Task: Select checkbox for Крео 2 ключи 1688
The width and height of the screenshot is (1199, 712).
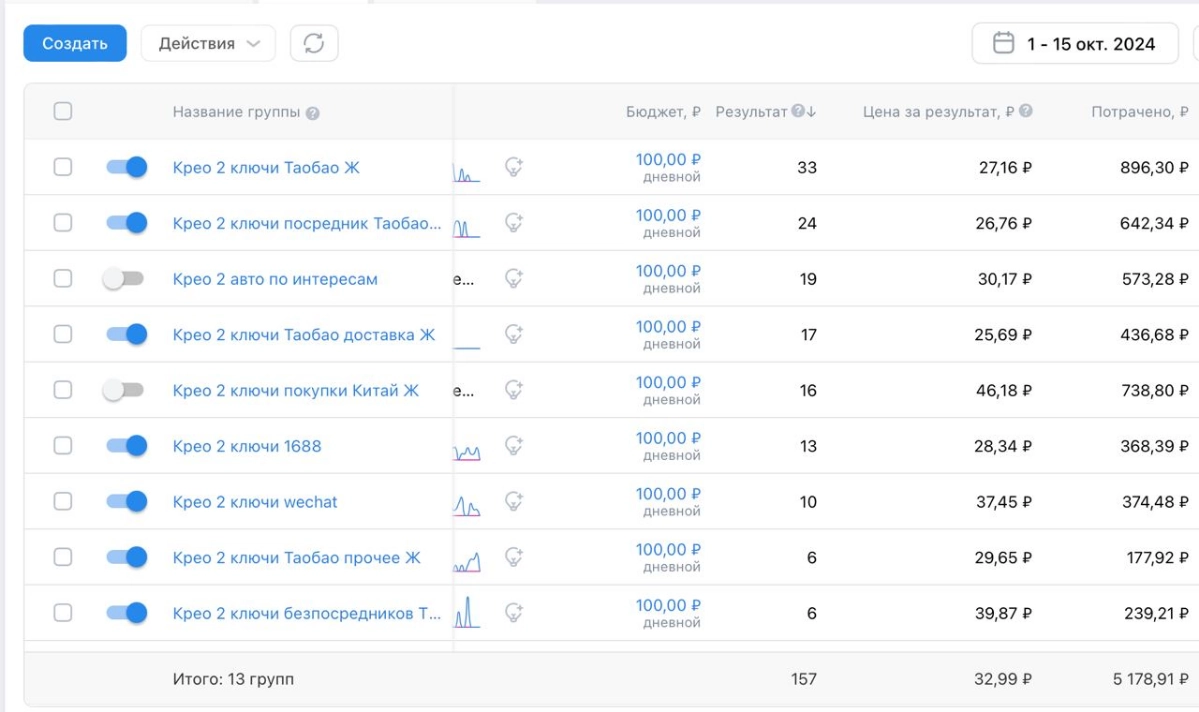Action: pos(63,446)
